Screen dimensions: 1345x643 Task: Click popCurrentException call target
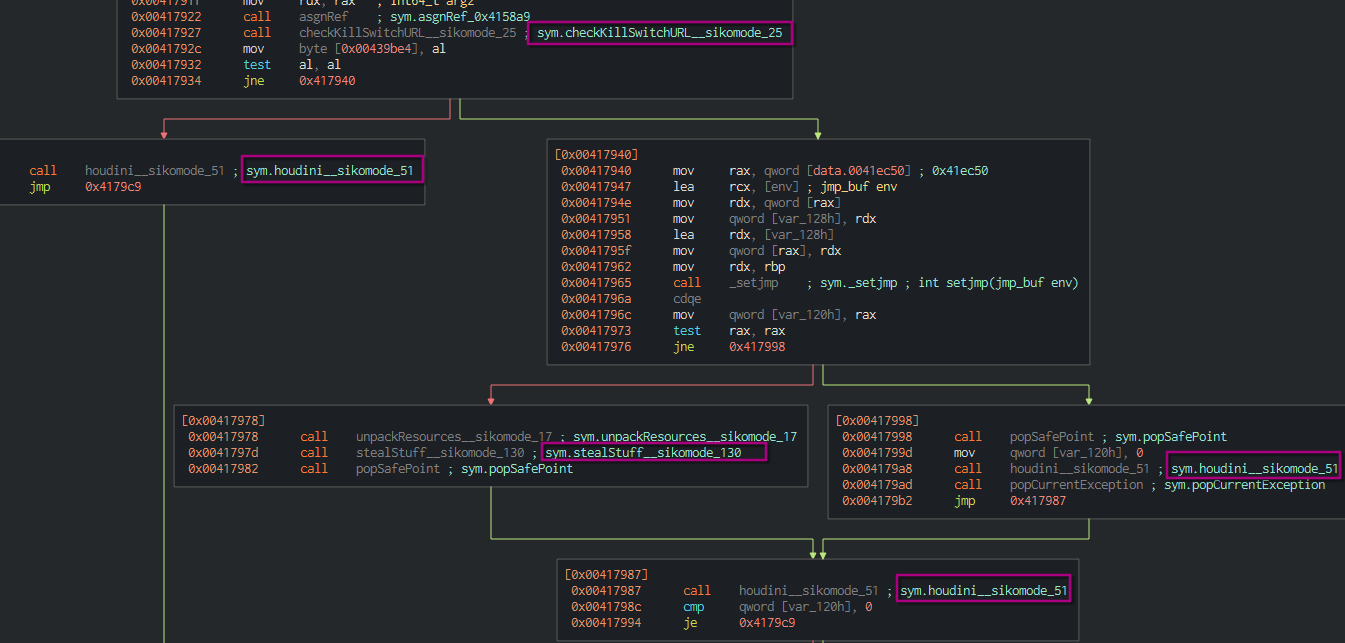[x=1076, y=485]
